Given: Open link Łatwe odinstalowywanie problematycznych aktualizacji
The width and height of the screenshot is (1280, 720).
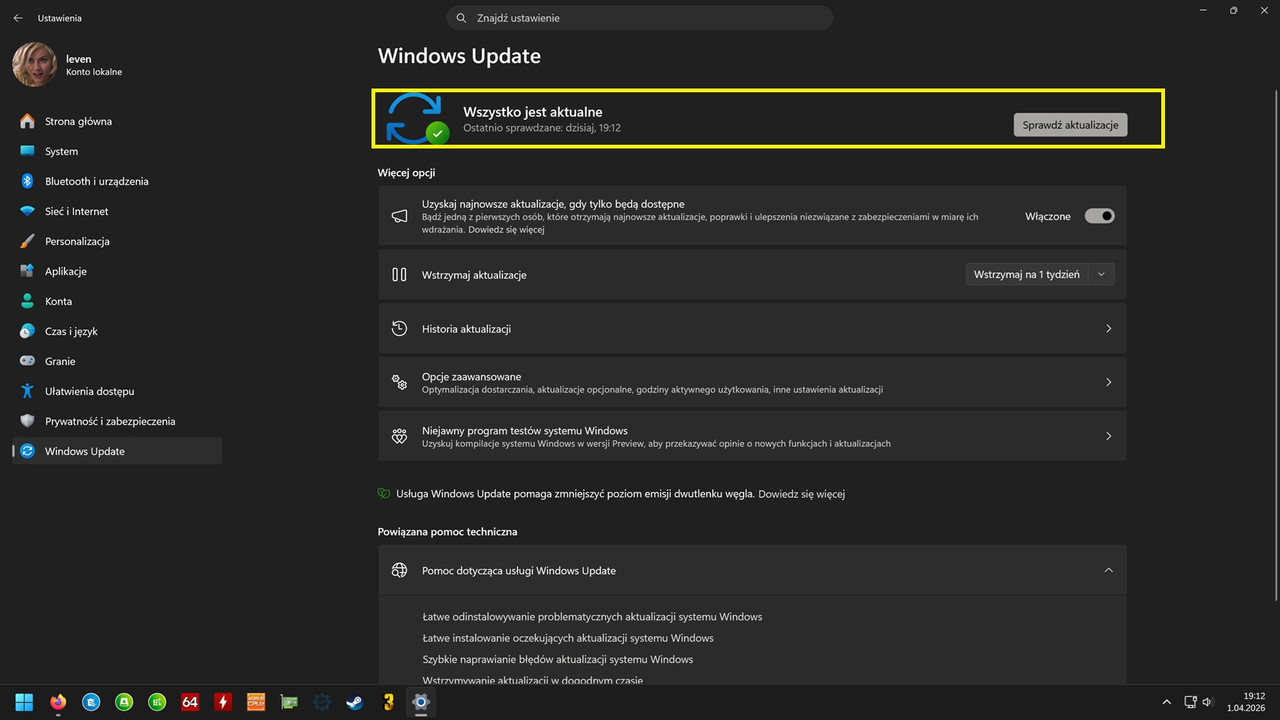Looking at the screenshot, I should click(592, 617).
